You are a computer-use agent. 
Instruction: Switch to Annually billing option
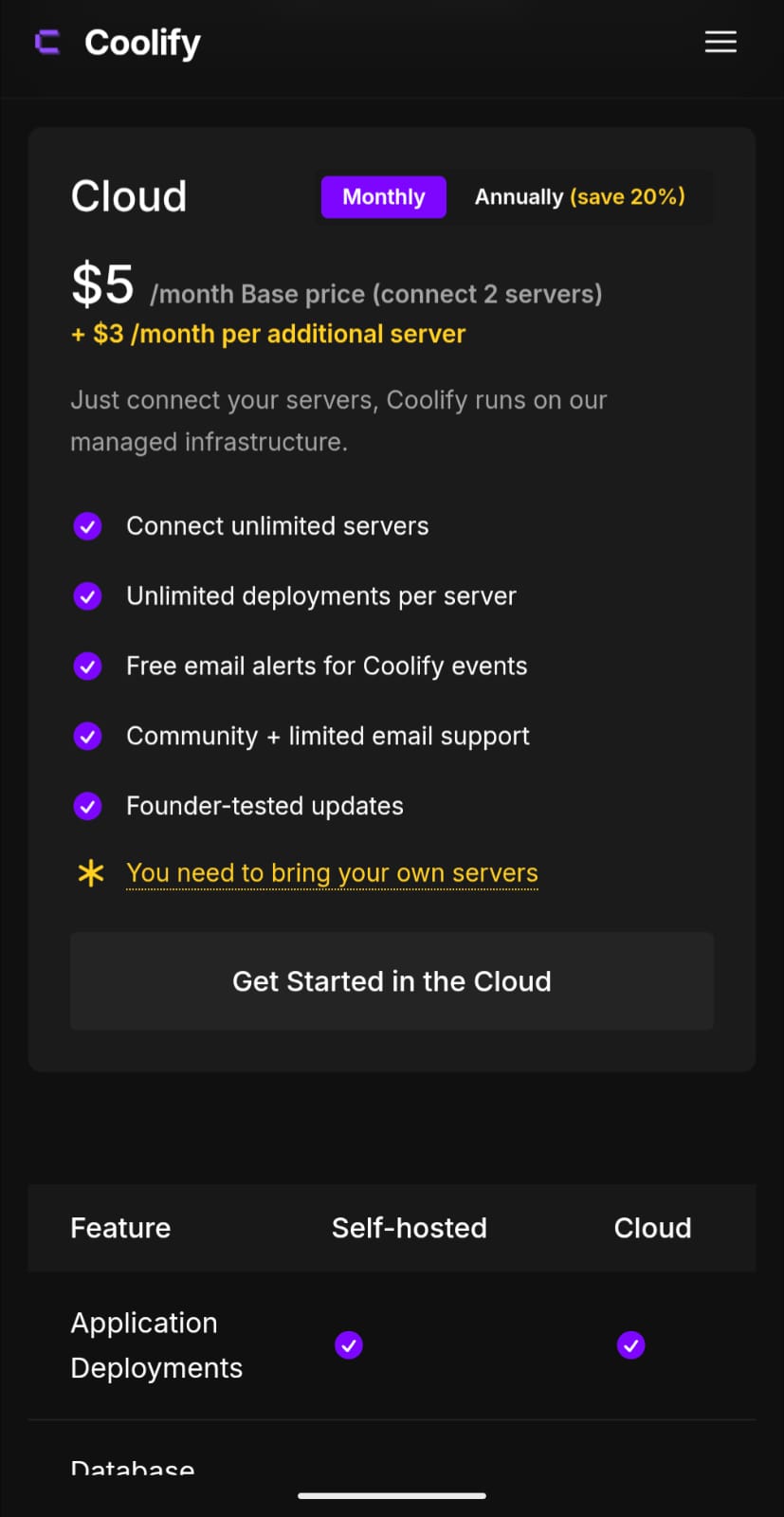[x=579, y=197]
